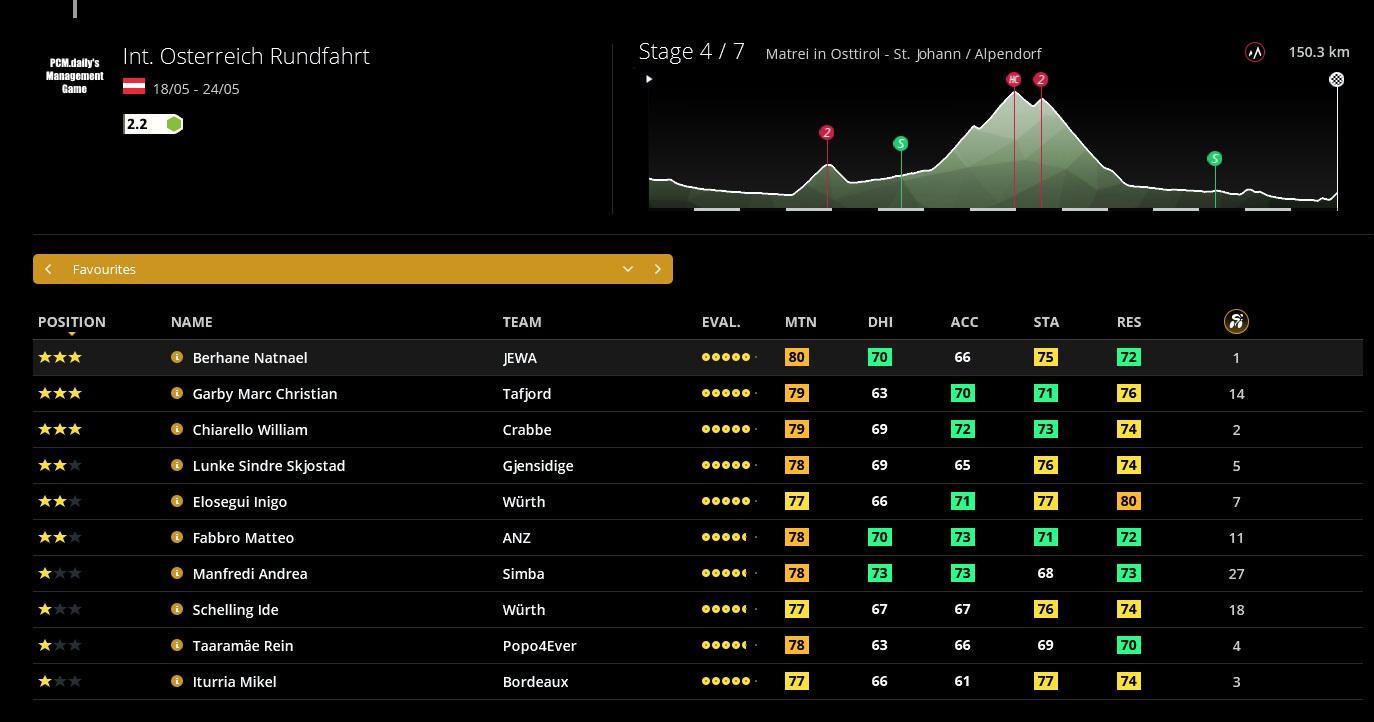Click the cyclist icon column header
The width and height of the screenshot is (1374, 722).
point(1236,321)
